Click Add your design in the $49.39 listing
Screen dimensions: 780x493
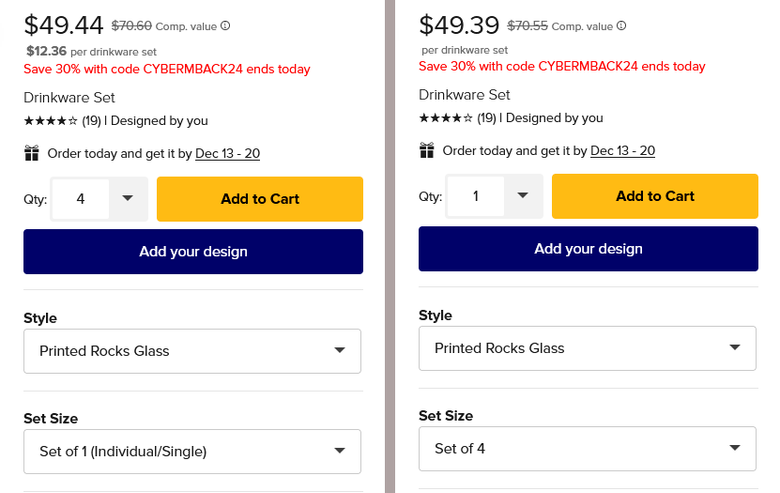coord(588,248)
